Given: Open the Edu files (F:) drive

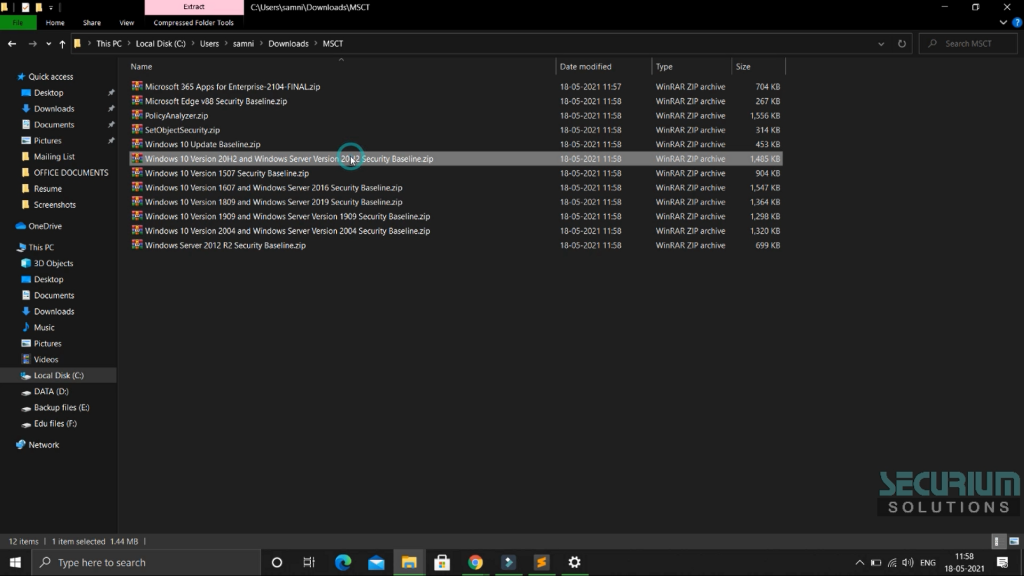Looking at the screenshot, I should (x=55, y=423).
